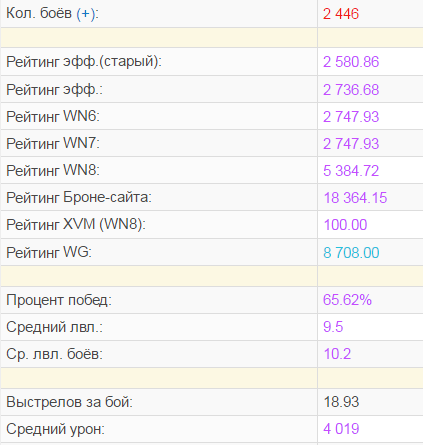Select the battles count value 2 446
Viewport: 423px width, 445px height.
tap(341, 14)
